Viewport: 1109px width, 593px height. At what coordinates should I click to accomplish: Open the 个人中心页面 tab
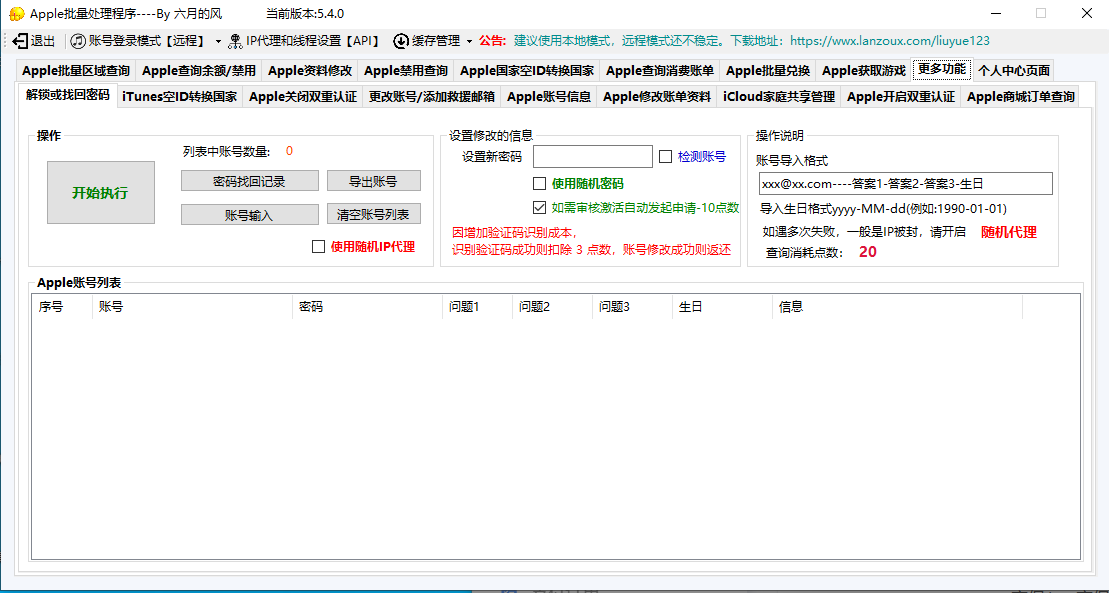click(1015, 71)
